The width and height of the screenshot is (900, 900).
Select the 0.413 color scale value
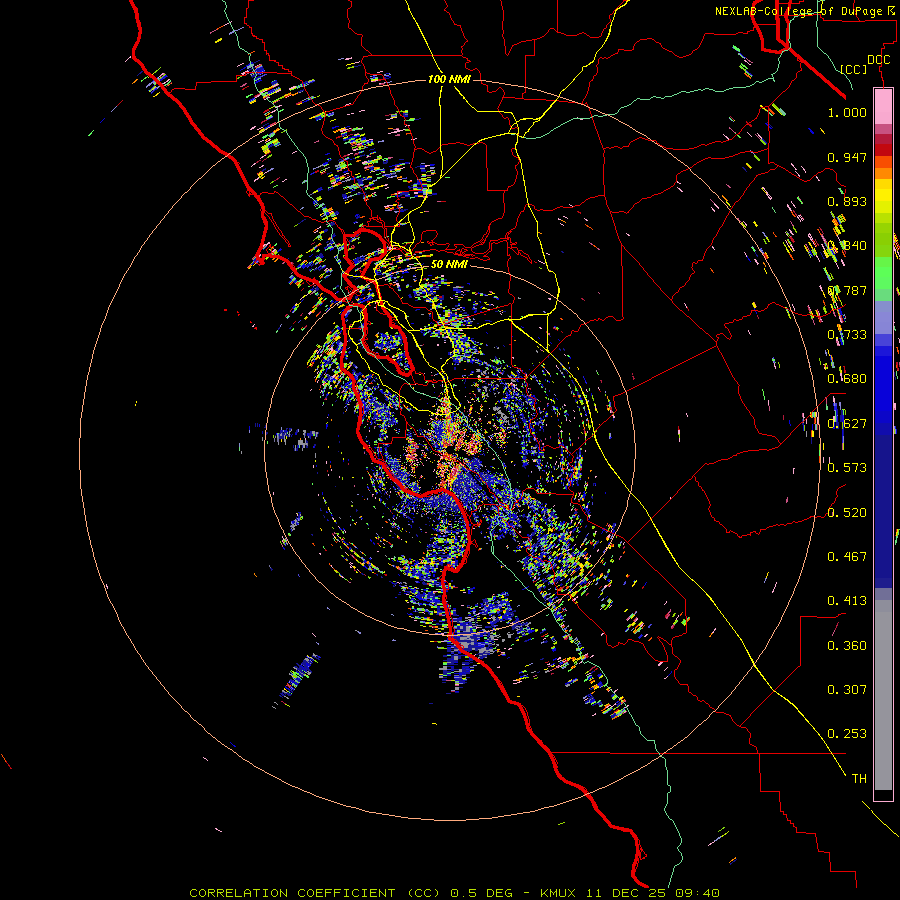pos(847,601)
